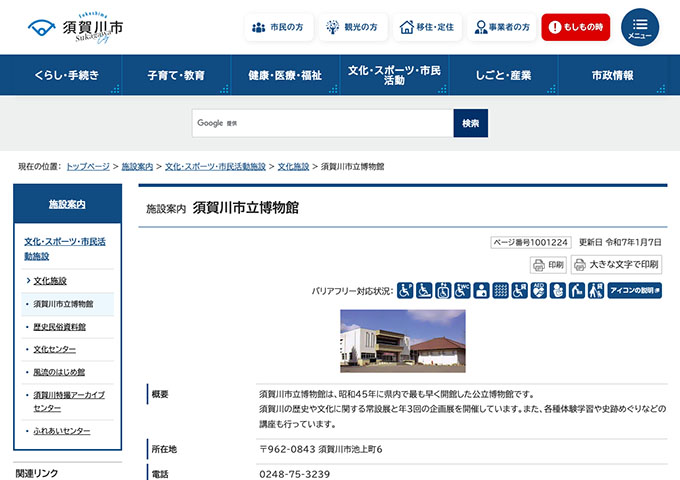Open 文化・スポーツ・市民活動施設 breadcrumb link

coord(215,167)
